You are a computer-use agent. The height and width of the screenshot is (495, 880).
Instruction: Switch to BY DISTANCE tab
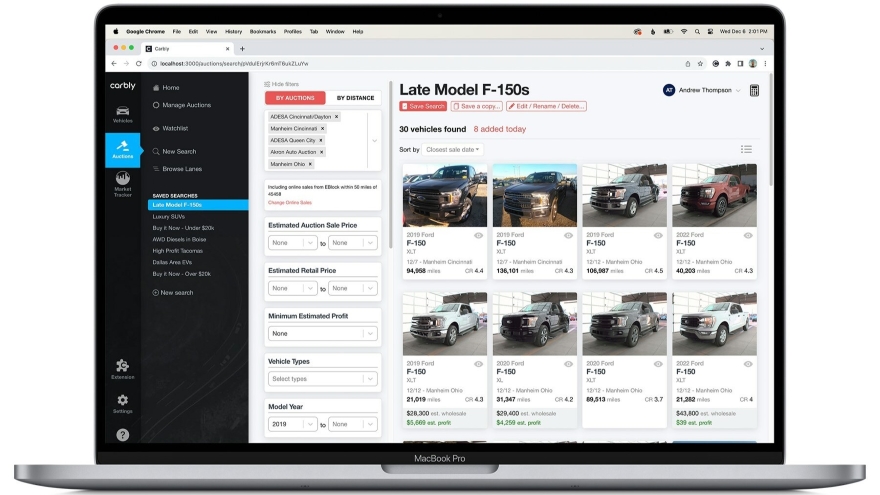(355, 98)
